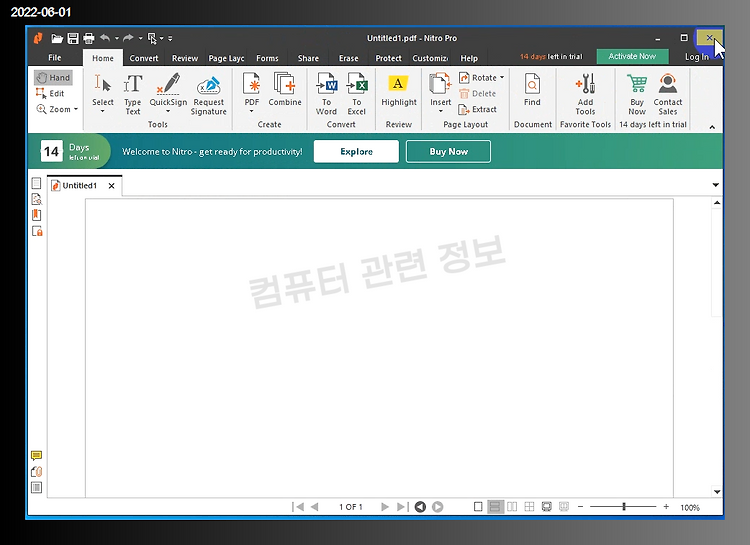
Task: Click the Activate Now button
Action: [632, 56]
